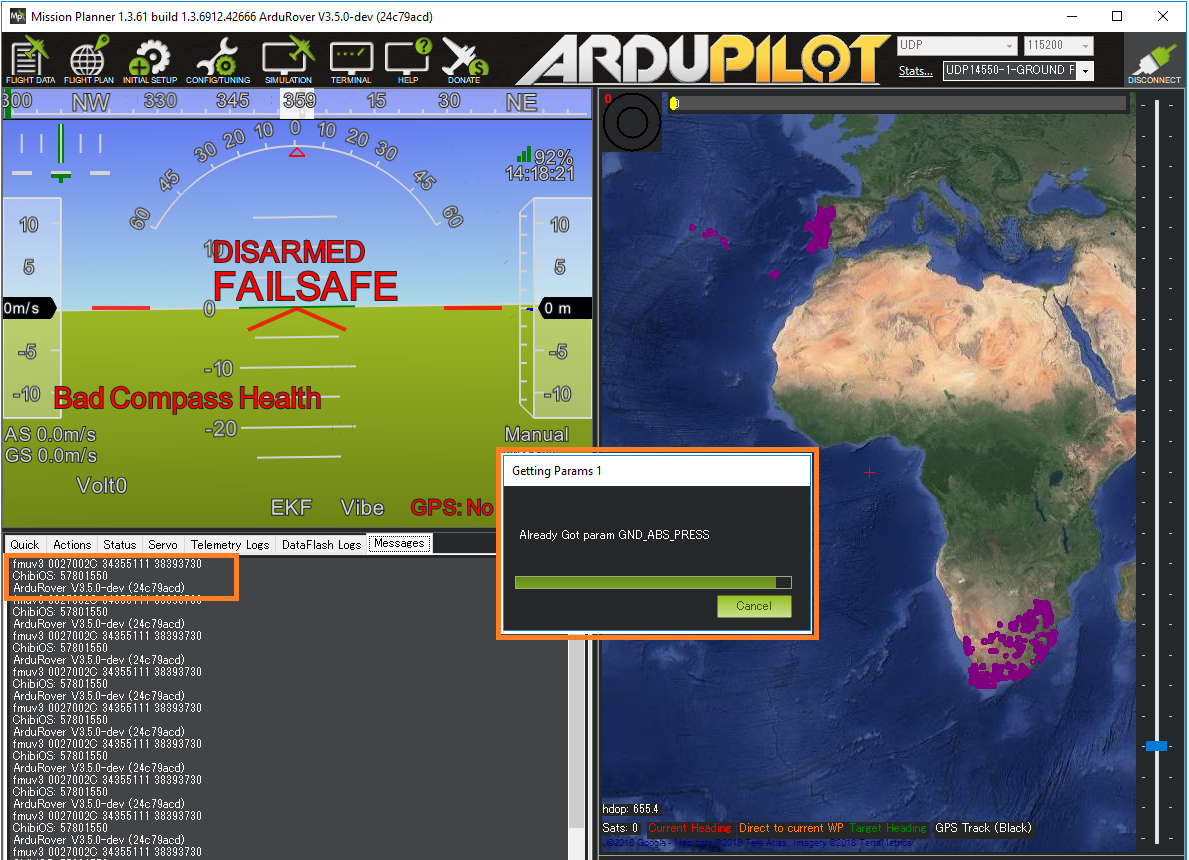The height and width of the screenshot is (860, 1189).
Task: Open the Actions tab
Action: tap(71, 543)
